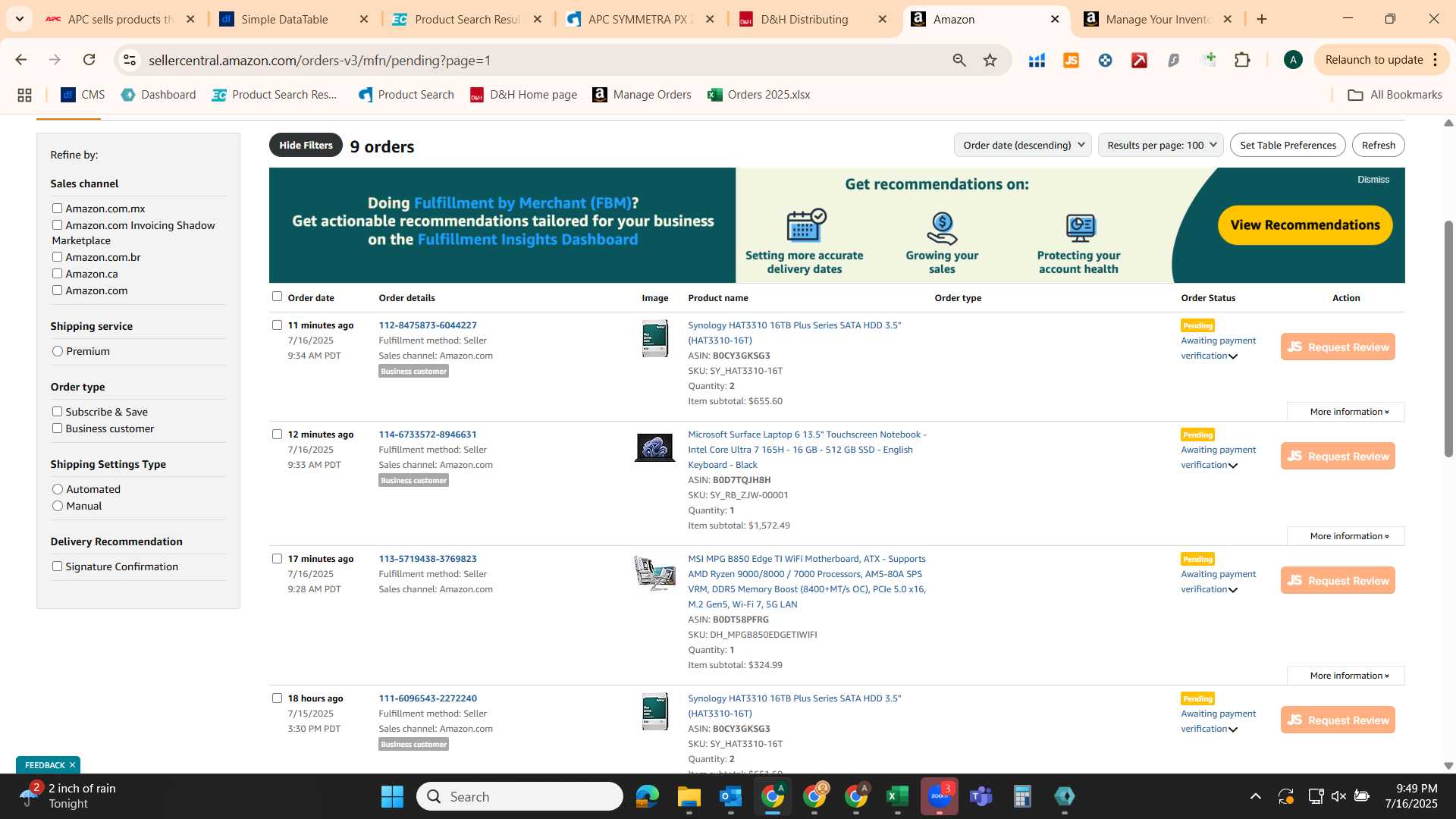This screenshot has width=1456, height=819.
Task: Open the zoom magnifier icon in address bar
Action: pos(959,60)
